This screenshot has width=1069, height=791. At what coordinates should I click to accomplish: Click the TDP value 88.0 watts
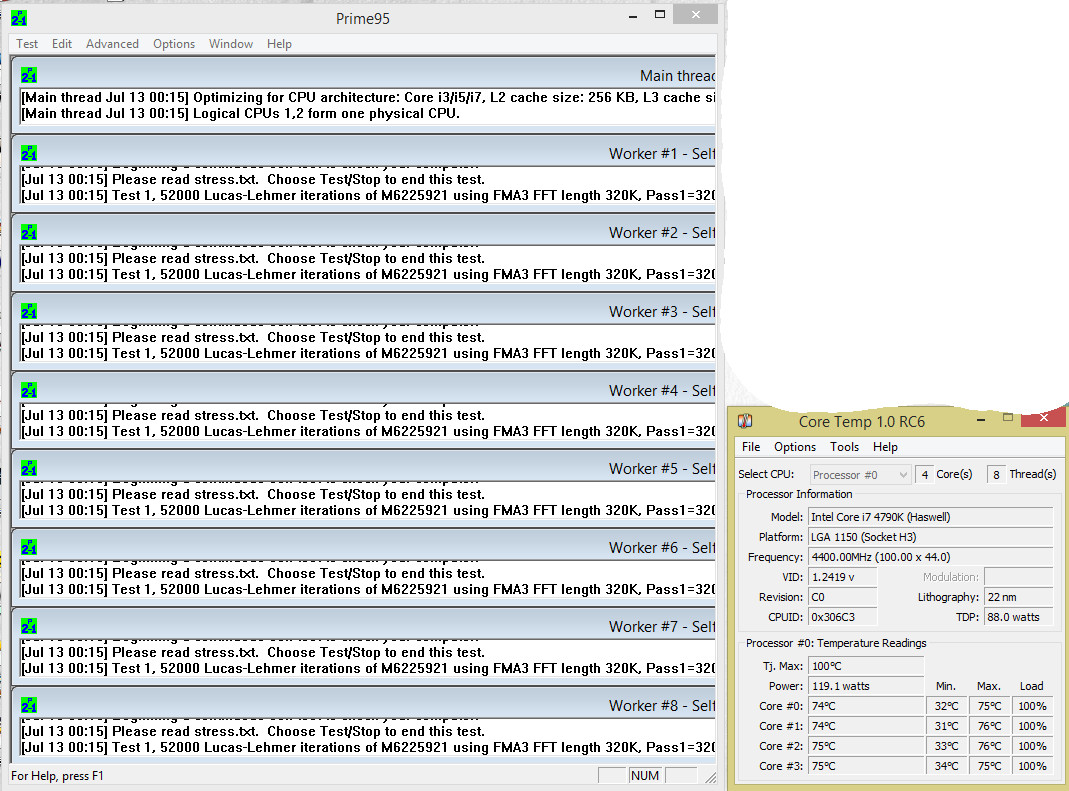click(1019, 617)
